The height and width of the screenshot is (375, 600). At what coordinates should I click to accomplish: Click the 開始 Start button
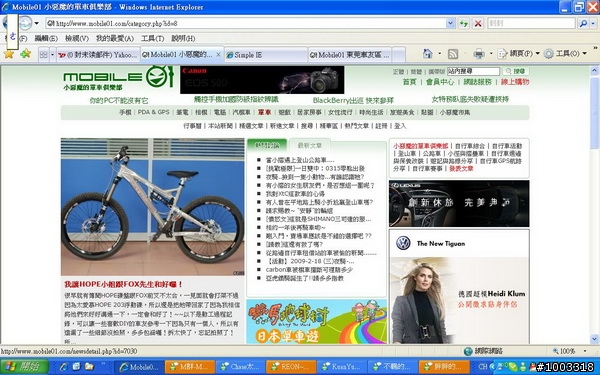(x=24, y=367)
